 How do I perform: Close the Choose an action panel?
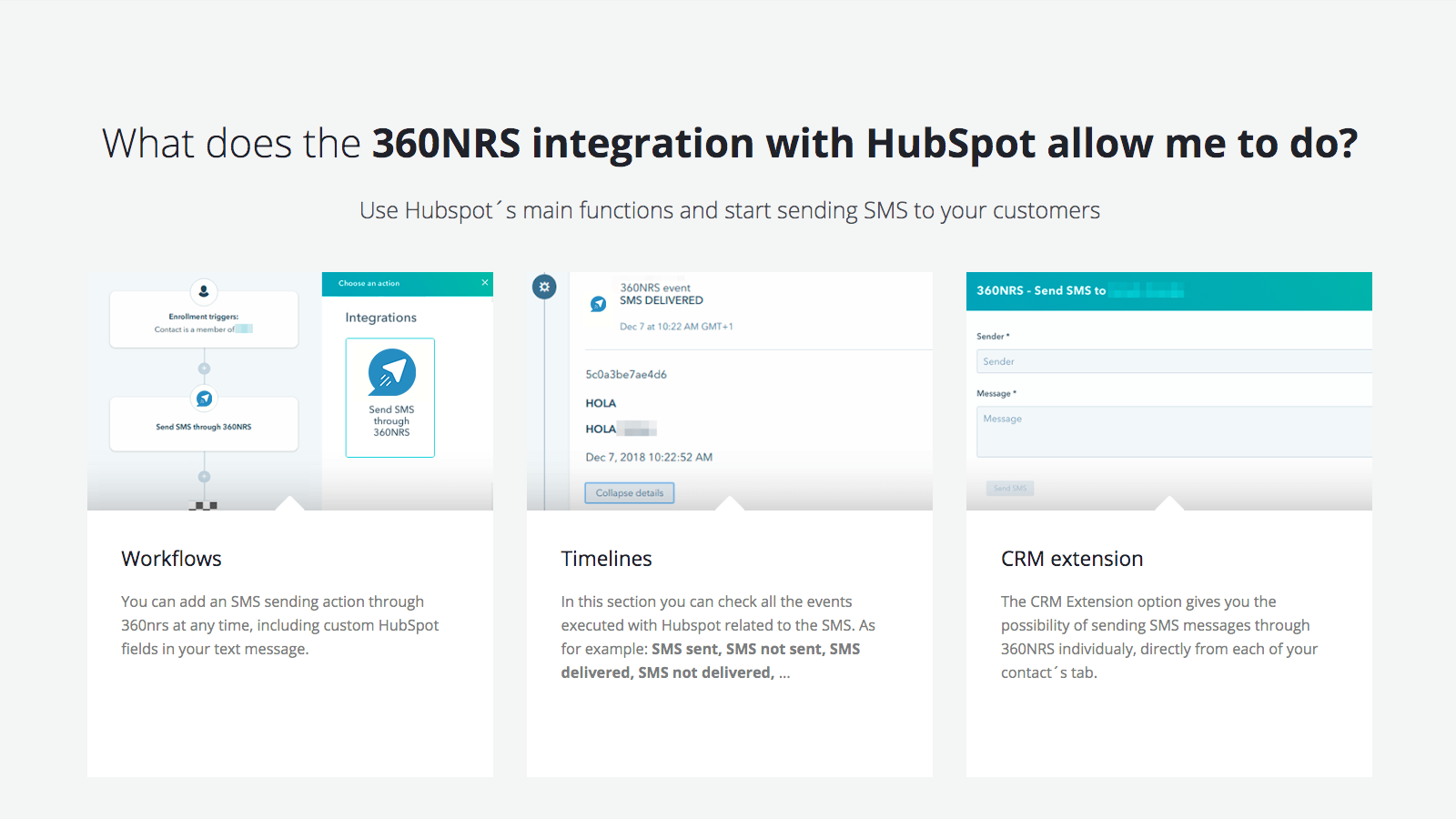pyautogui.click(x=484, y=283)
